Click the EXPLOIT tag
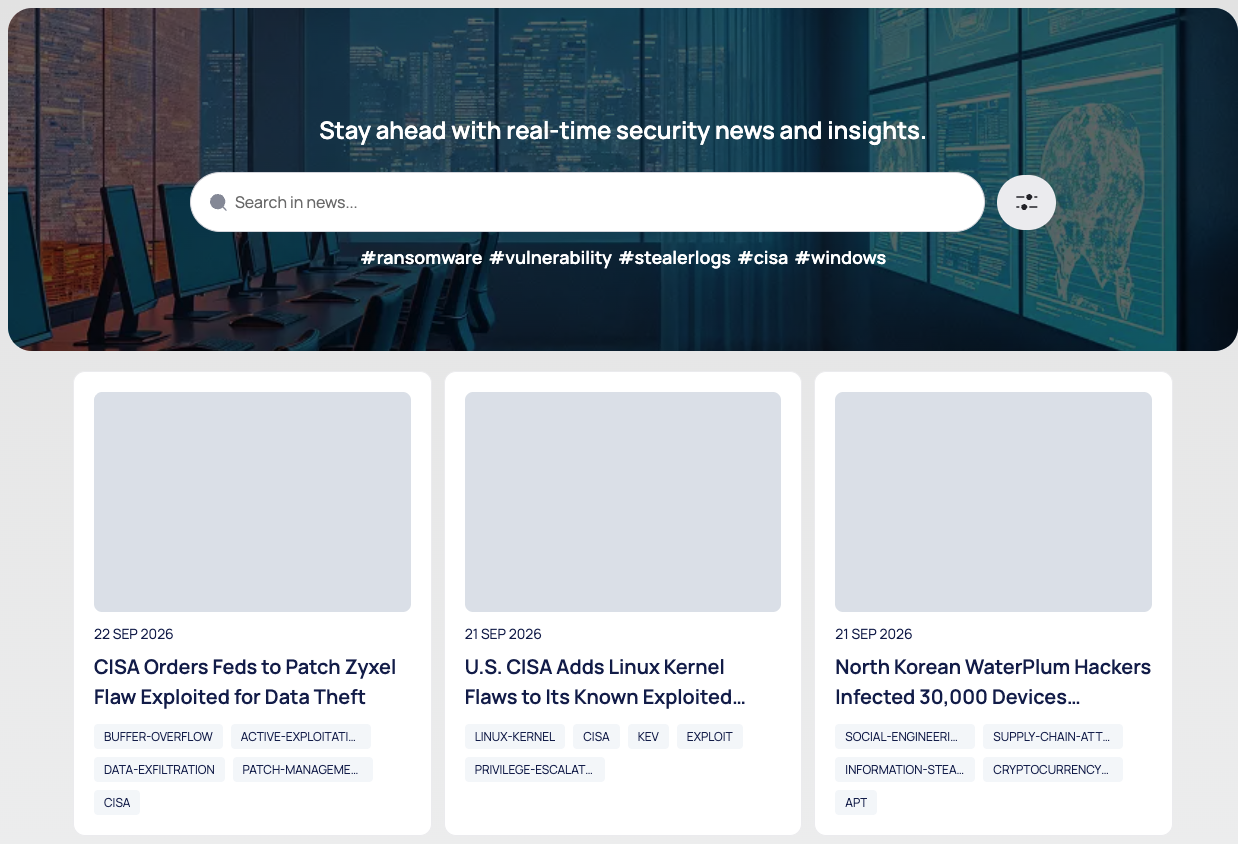 click(x=710, y=737)
